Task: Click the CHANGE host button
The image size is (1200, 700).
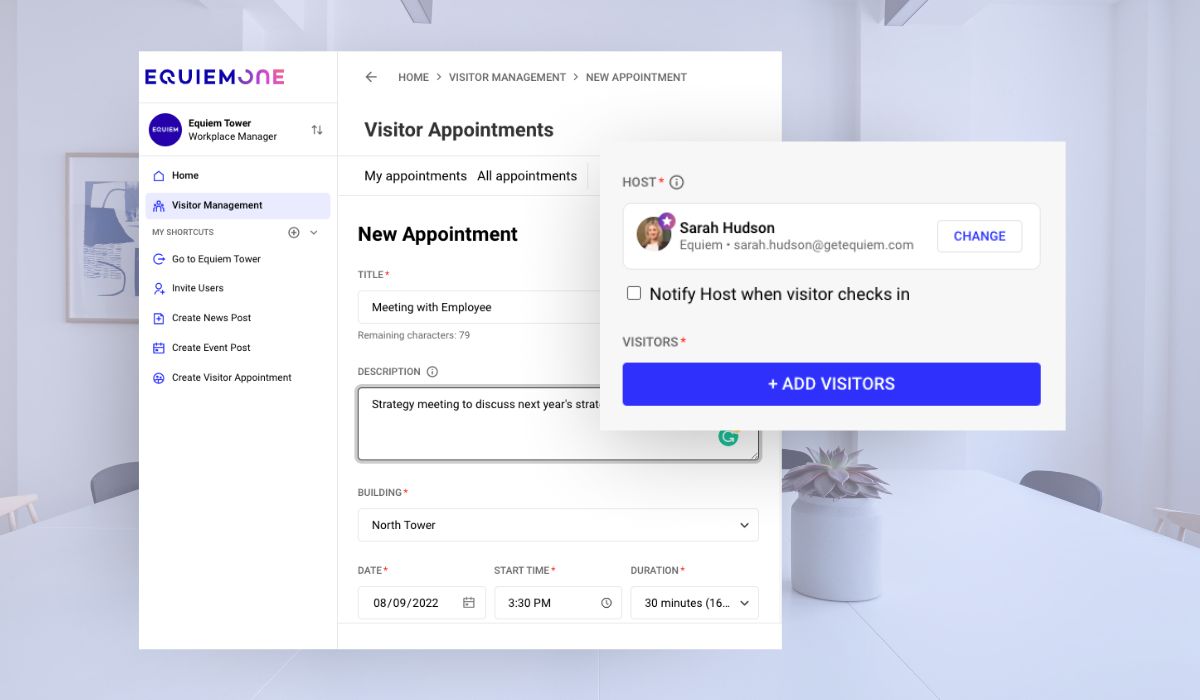Action: click(979, 236)
